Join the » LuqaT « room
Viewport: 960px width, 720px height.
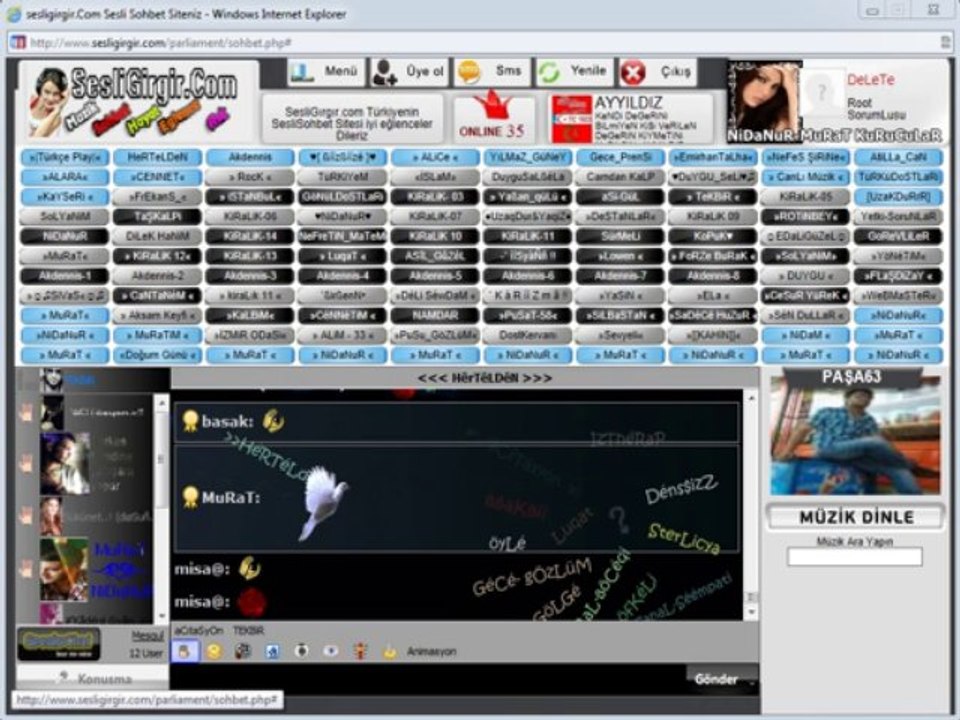pos(342,256)
